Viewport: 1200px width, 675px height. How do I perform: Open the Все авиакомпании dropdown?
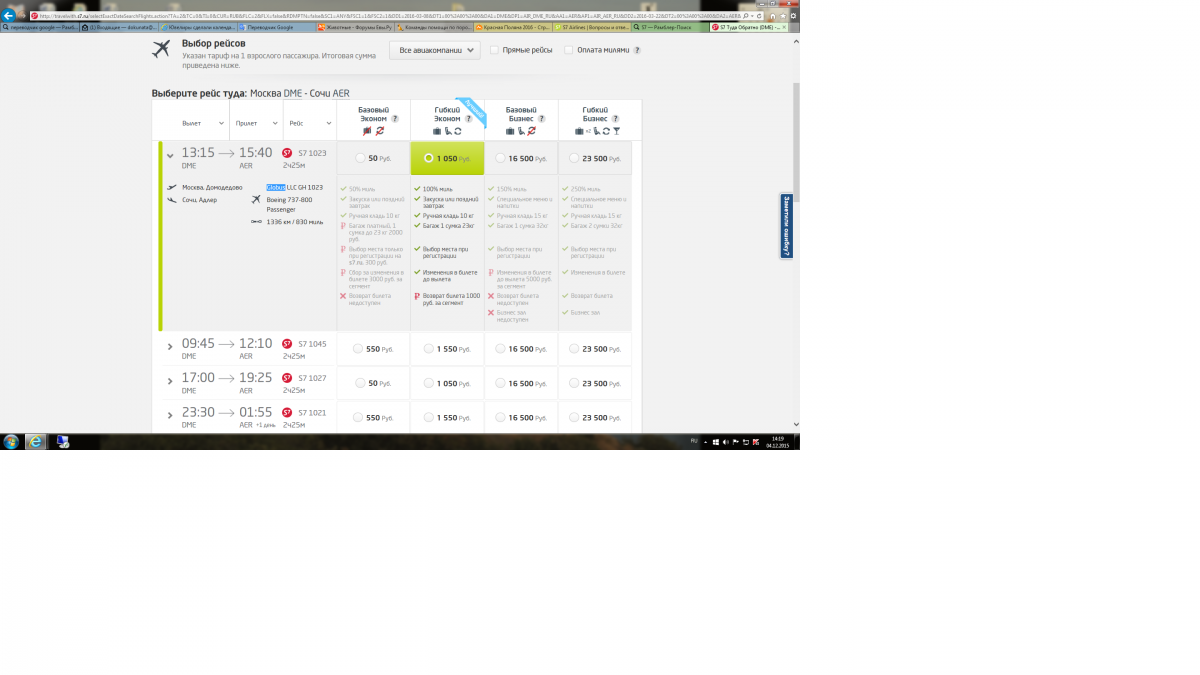tap(434, 50)
